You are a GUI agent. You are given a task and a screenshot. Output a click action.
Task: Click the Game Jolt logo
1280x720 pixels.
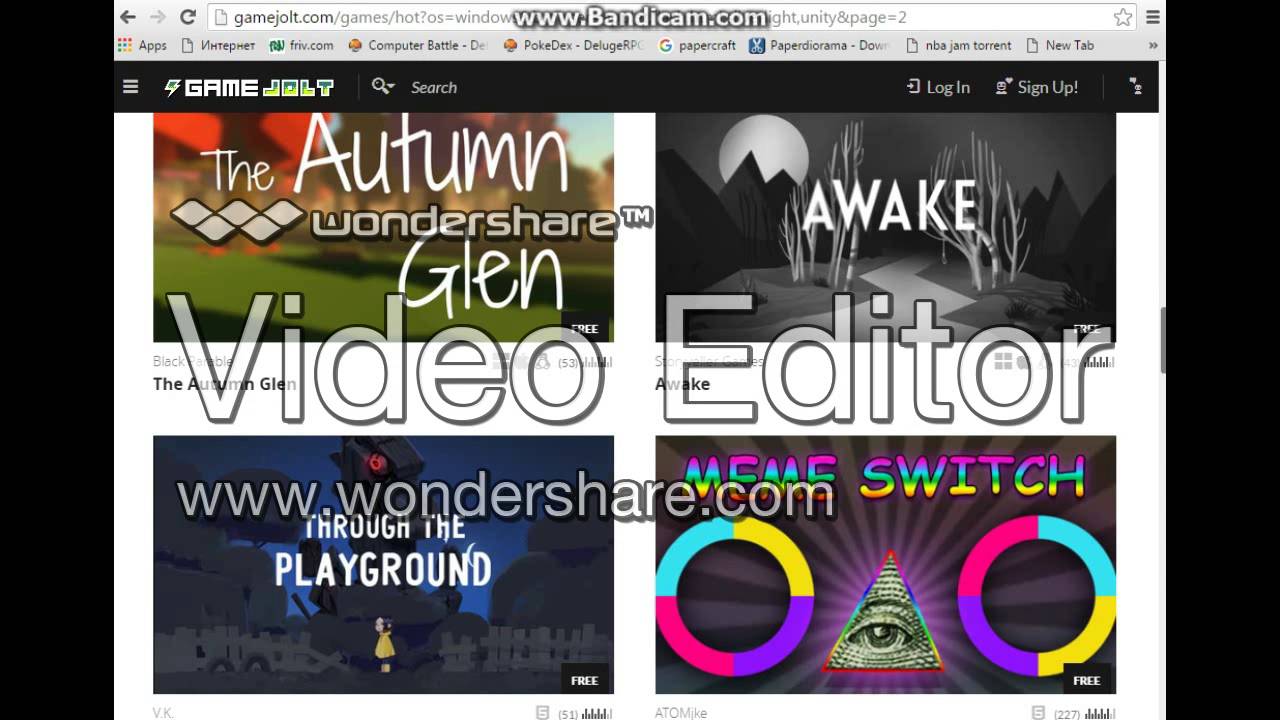(x=249, y=87)
